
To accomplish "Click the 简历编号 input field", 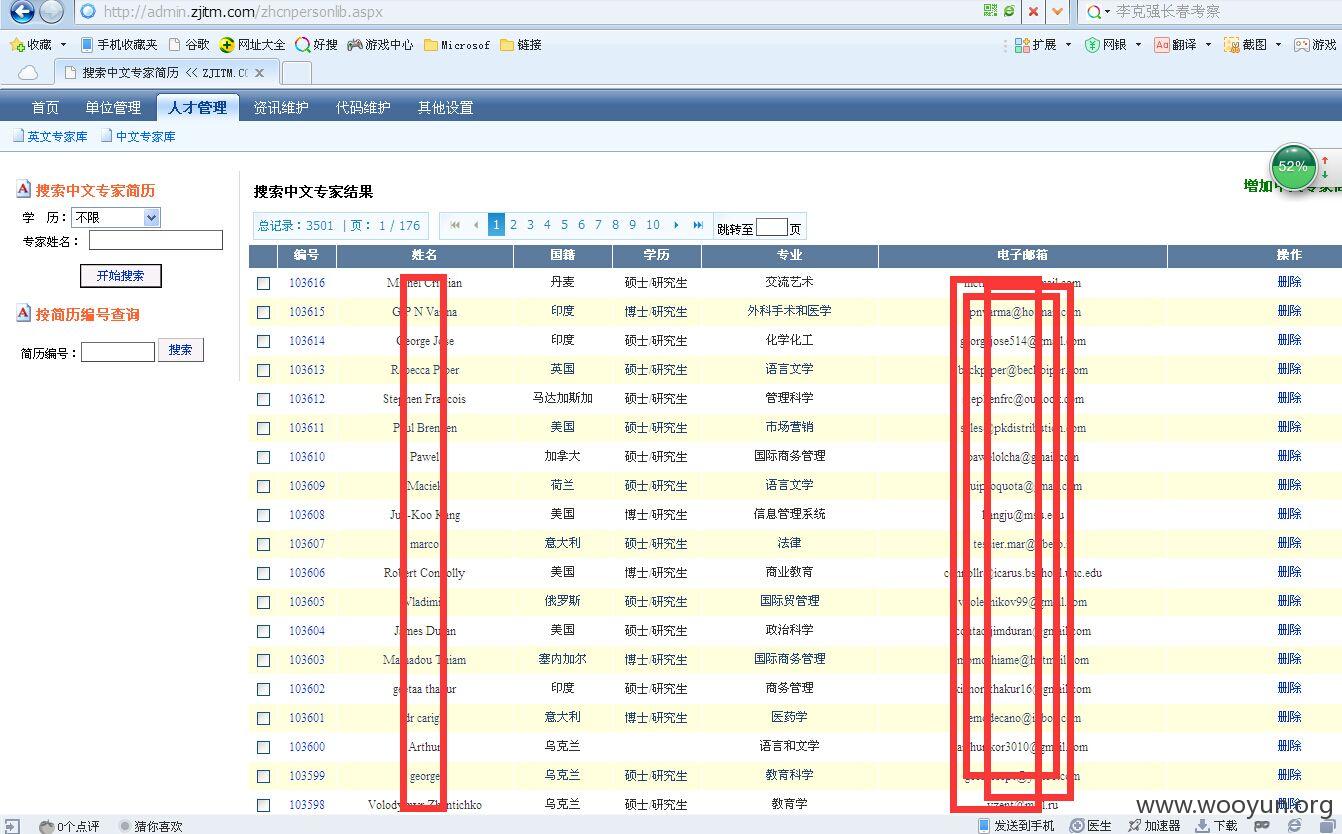I will click(118, 352).
